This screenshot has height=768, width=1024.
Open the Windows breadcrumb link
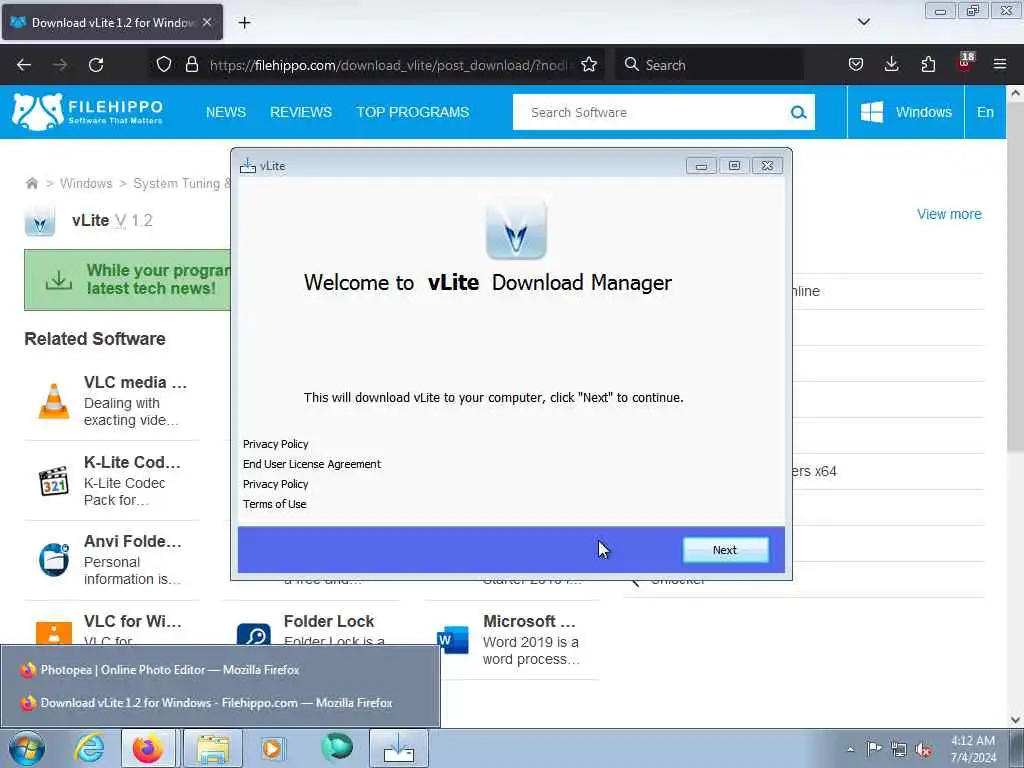pos(86,184)
